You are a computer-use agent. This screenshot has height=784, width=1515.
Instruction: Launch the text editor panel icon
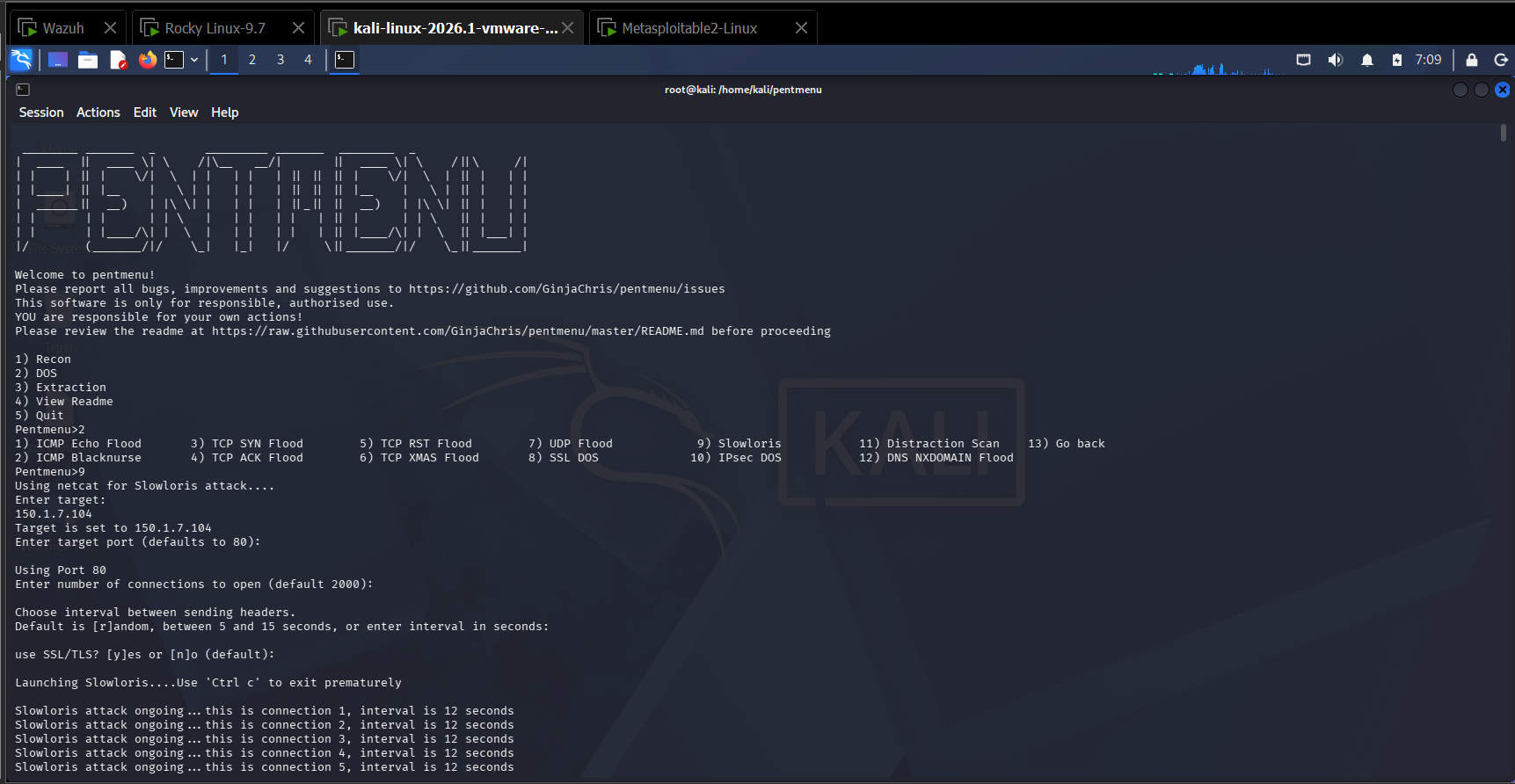(118, 60)
